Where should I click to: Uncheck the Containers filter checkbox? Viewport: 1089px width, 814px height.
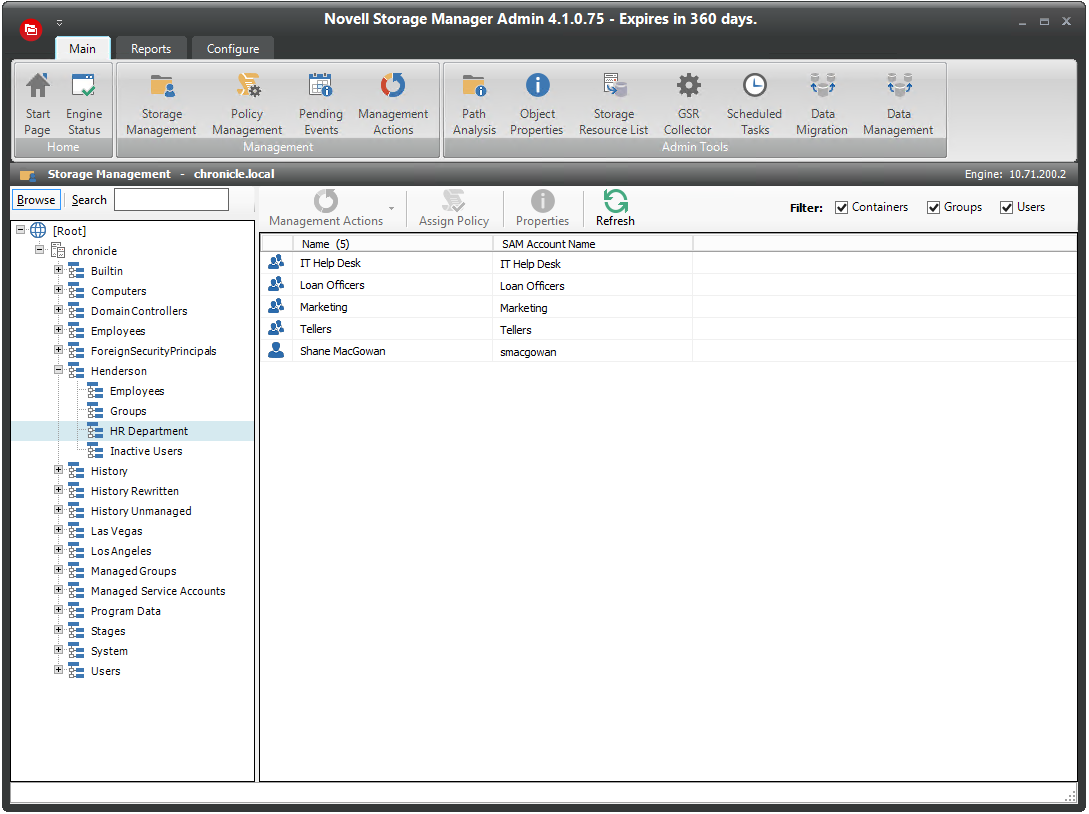[842, 208]
